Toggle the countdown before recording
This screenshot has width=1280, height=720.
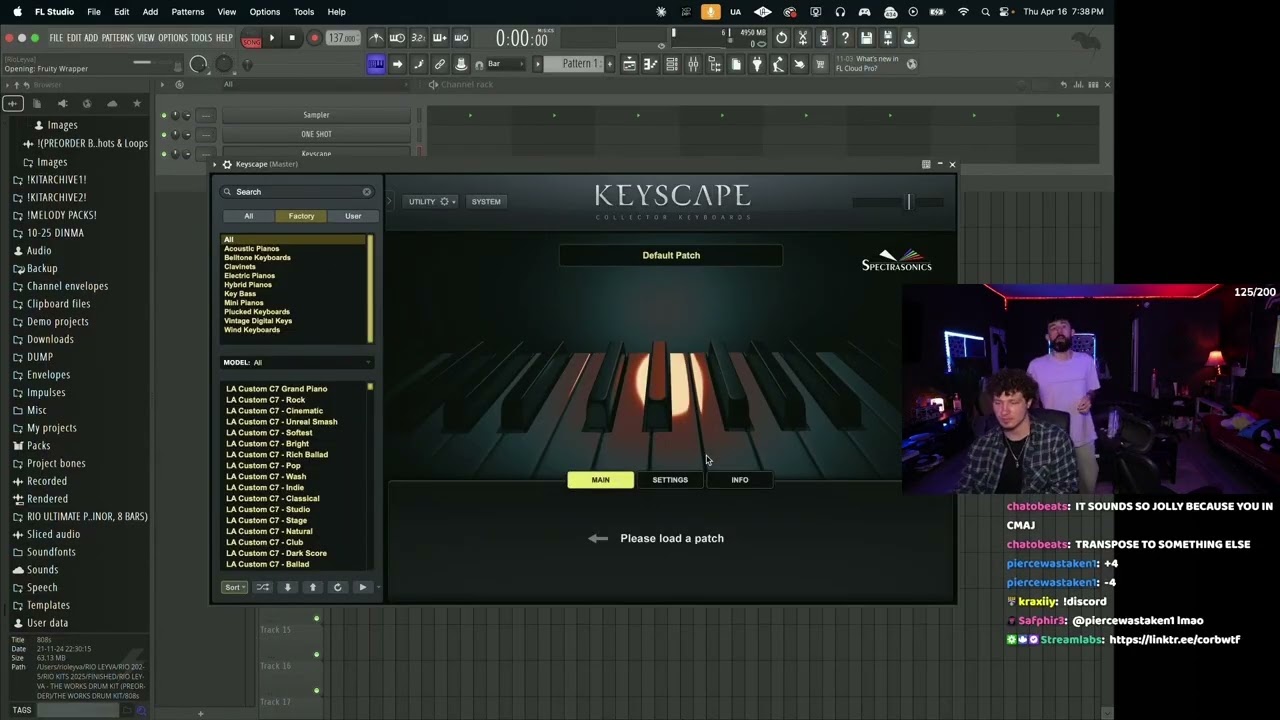(x=418, y=38)
